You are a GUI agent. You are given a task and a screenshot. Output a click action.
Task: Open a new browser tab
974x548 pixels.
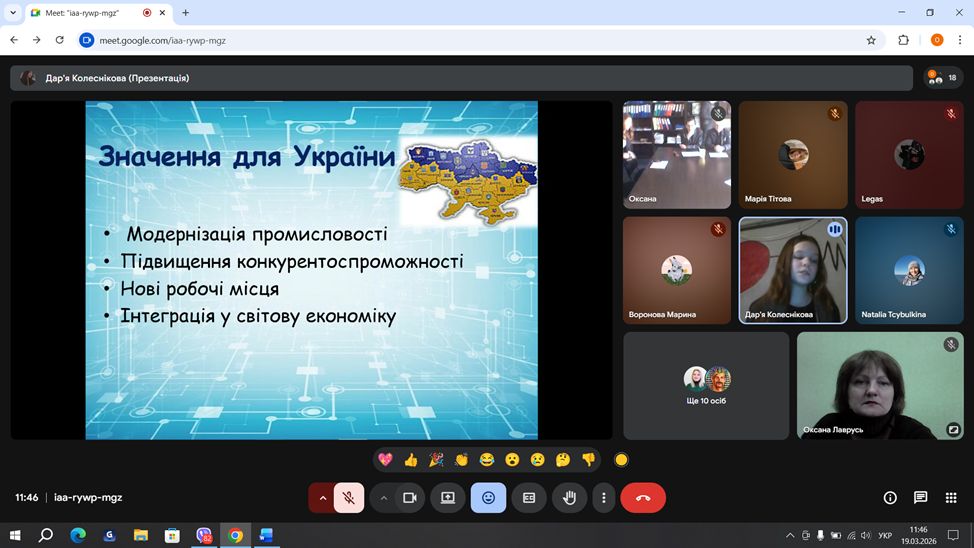pos(185,13)
